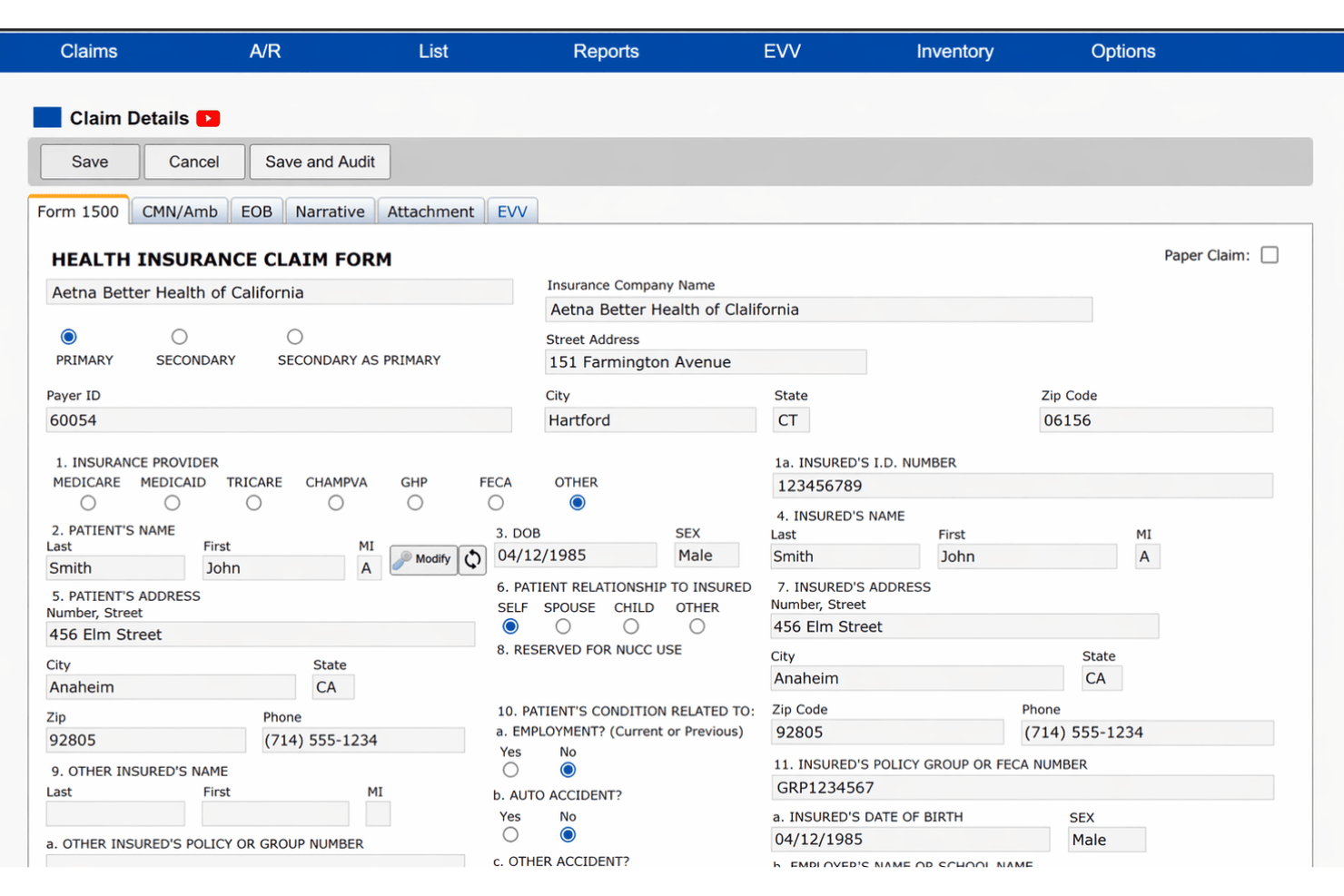Choose Yes for employment related condition
1344x896 pixels.
pyautogui.click(x=510, y=770)
